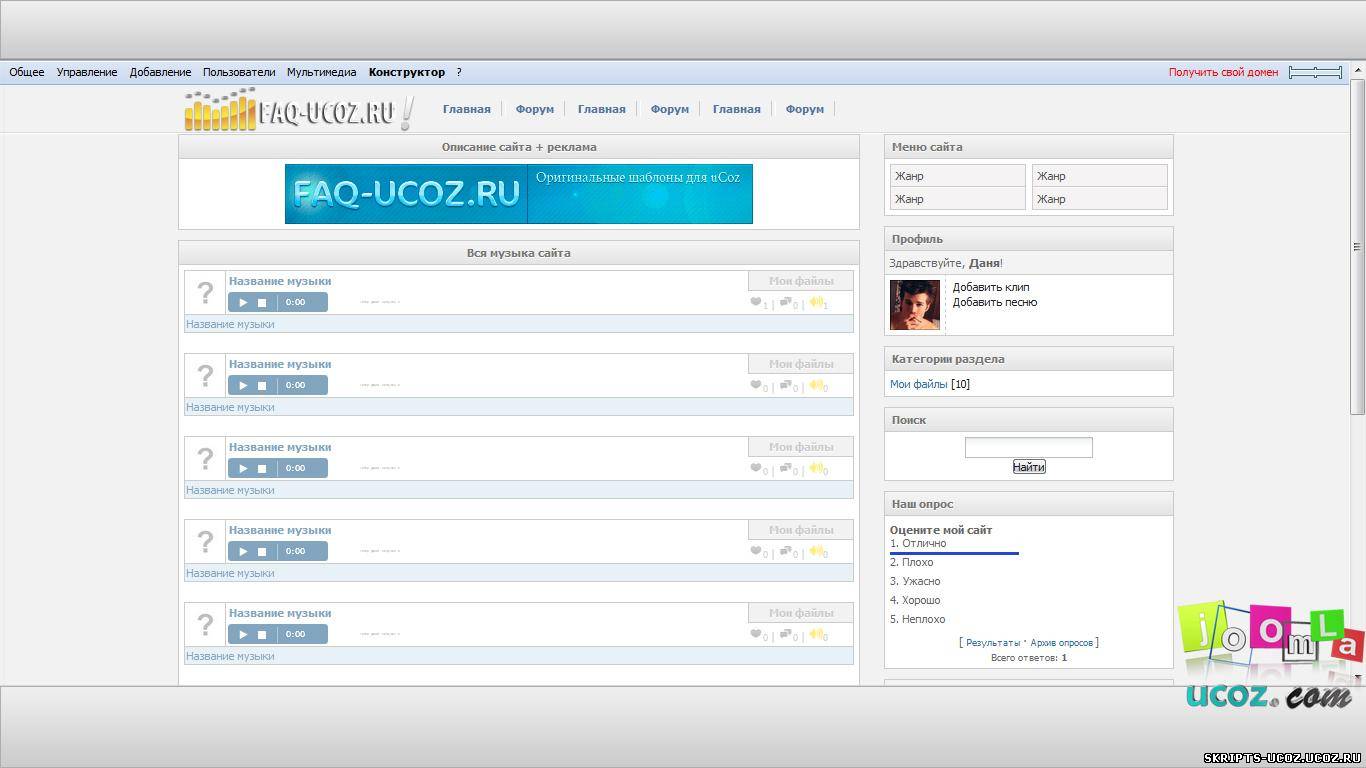Like the third music entry via heart icon
1366x768 pixels.
(756, 468)
